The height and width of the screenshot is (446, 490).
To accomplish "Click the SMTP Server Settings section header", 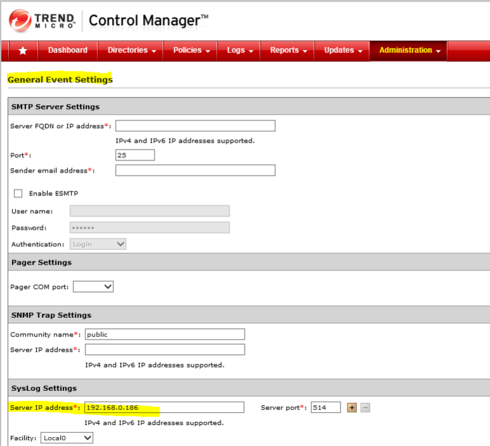I will (55, 107).
